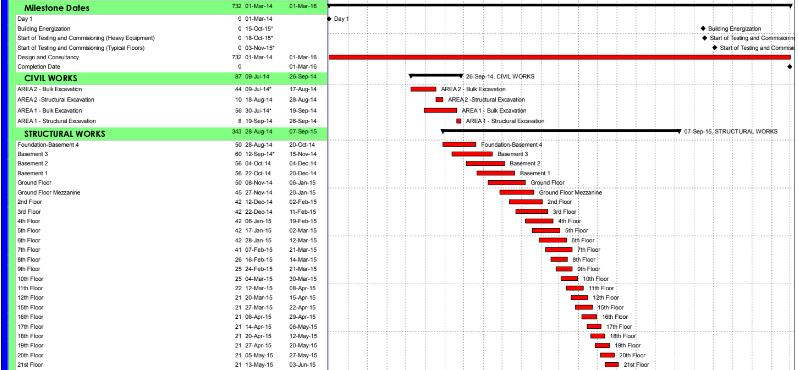The height and width of the screenshot is (370, 798).
Task: Click the Completion Date milestone diamond
Action: coord(790,67)
